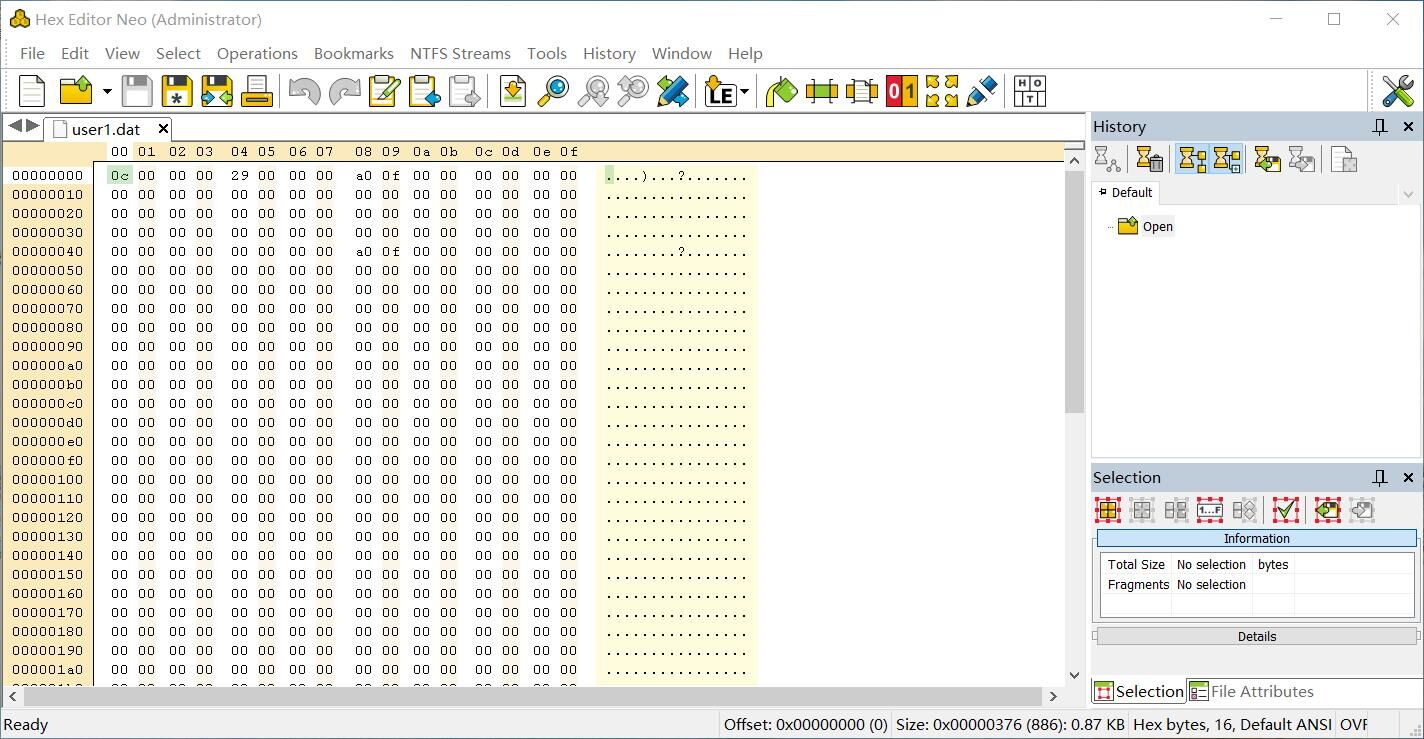Click the clipboard with blue arrow icon
This screenshot has height=739, width=1424.
(424, 91)
